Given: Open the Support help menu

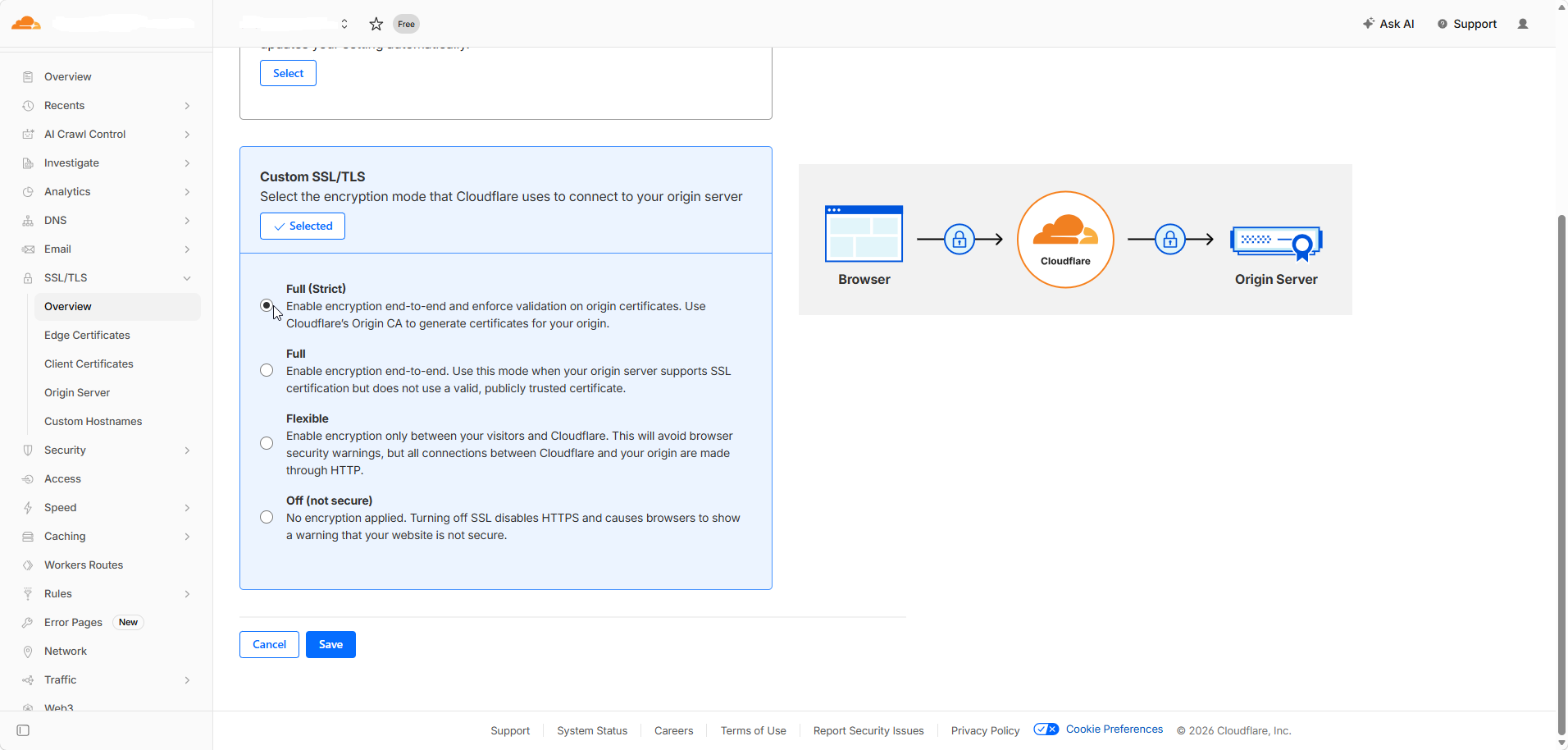Looking at the screenshot, I should (x=1467, y=24).
